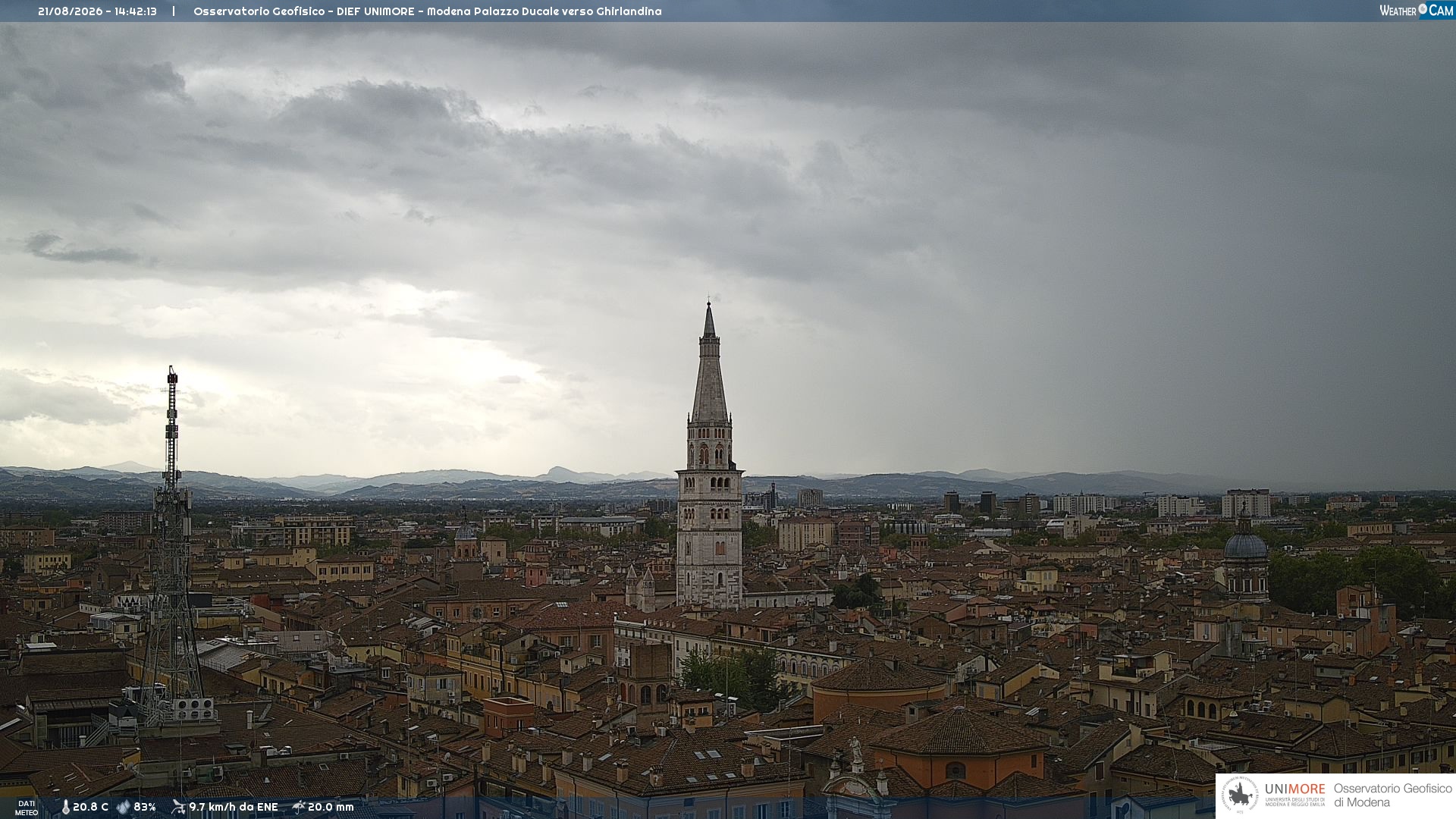The image size is (1456, 819).
Task: Click the humidity water drops icon
Action: pyautogui.click(x=124, y=807)
